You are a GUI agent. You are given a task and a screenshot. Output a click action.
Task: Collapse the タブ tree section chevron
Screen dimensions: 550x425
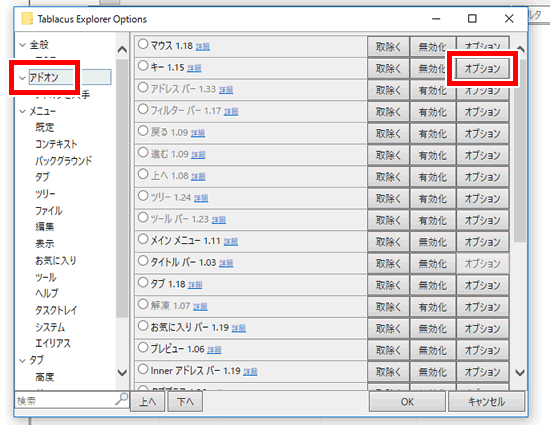point(22,360)
